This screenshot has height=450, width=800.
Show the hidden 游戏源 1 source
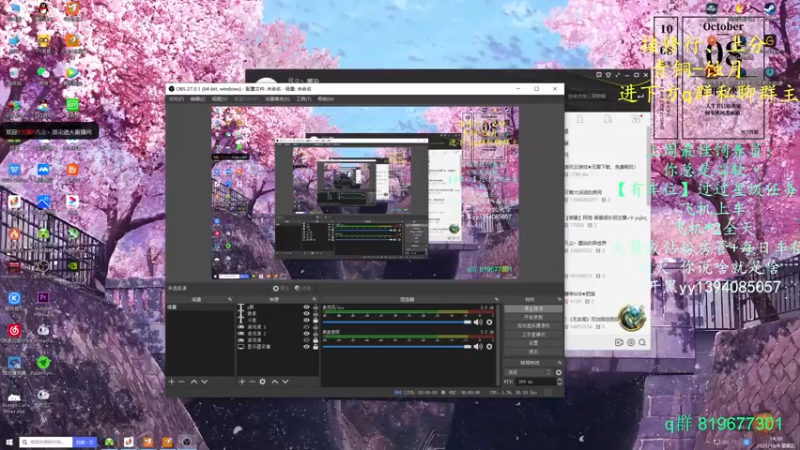point(306,327)
